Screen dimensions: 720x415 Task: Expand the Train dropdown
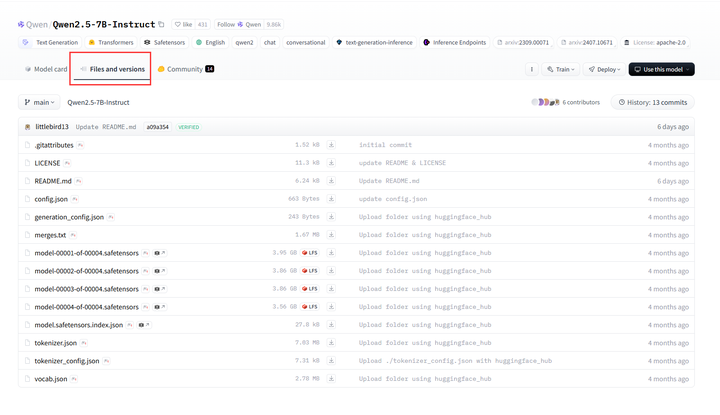pos(561,69)
